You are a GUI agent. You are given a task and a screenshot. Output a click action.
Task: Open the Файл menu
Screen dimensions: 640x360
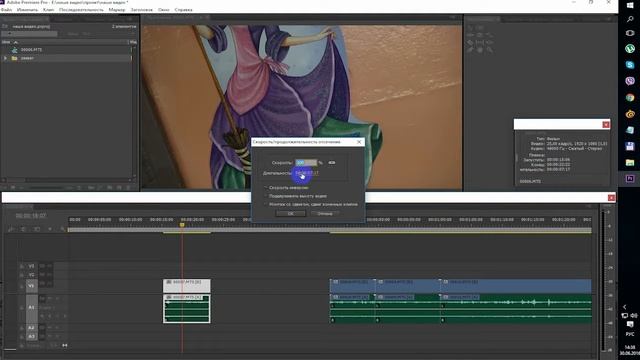click(x=6, y=9)
